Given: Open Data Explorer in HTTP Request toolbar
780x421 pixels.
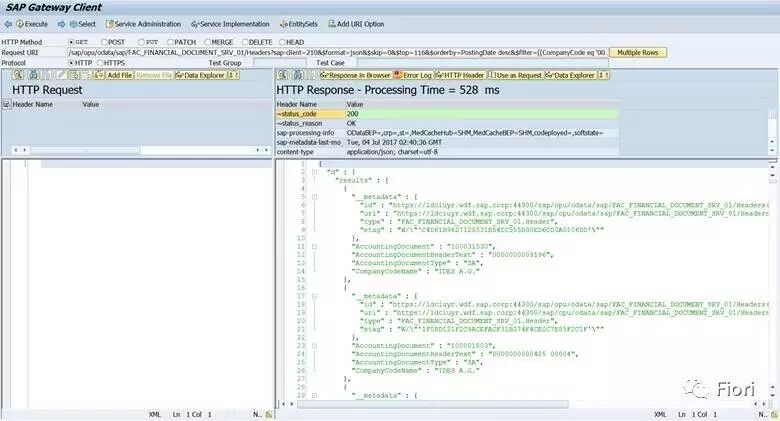Looking at the screenshot, I should 201,75.
